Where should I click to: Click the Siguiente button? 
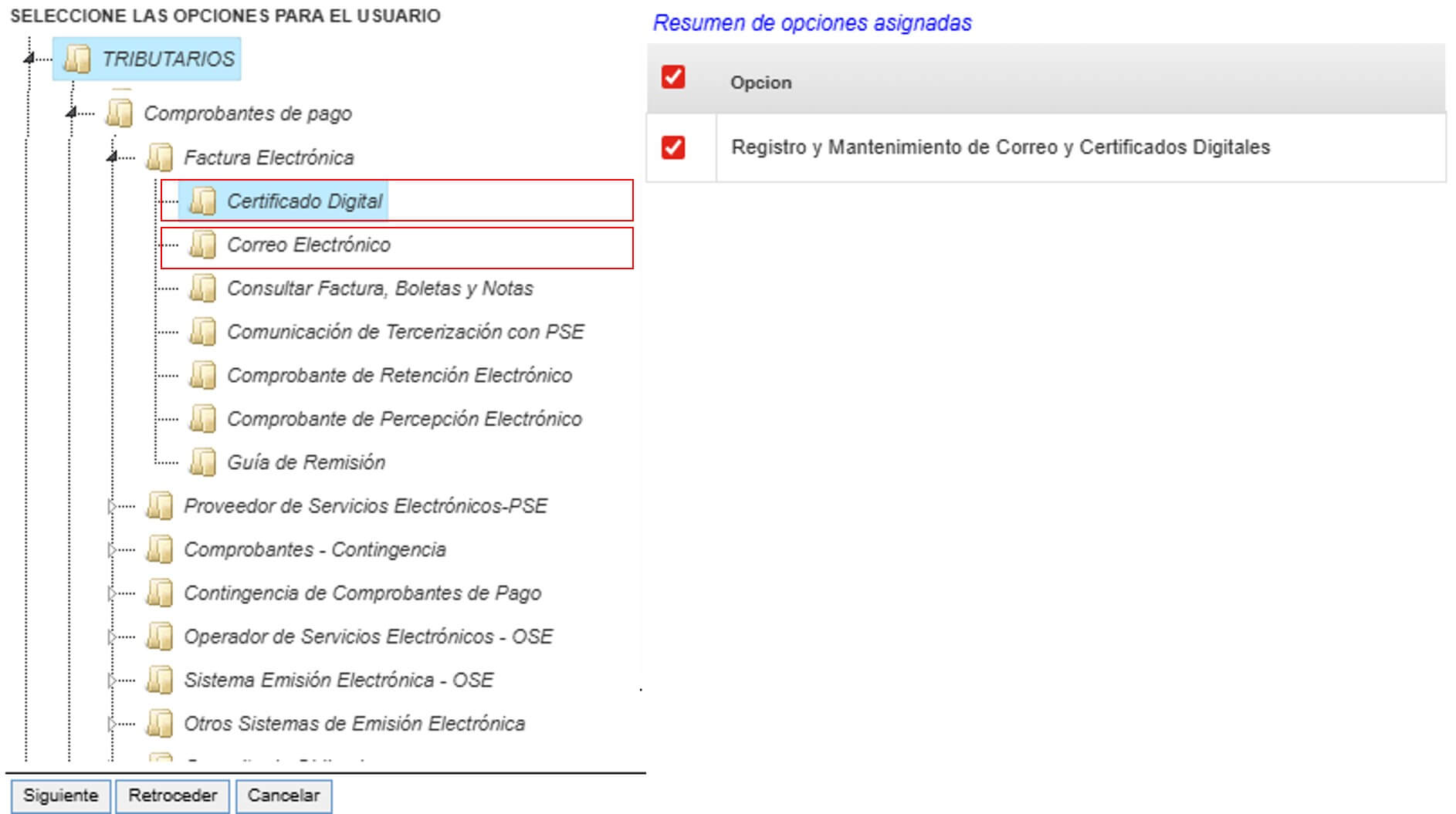(x=60, y=795)
